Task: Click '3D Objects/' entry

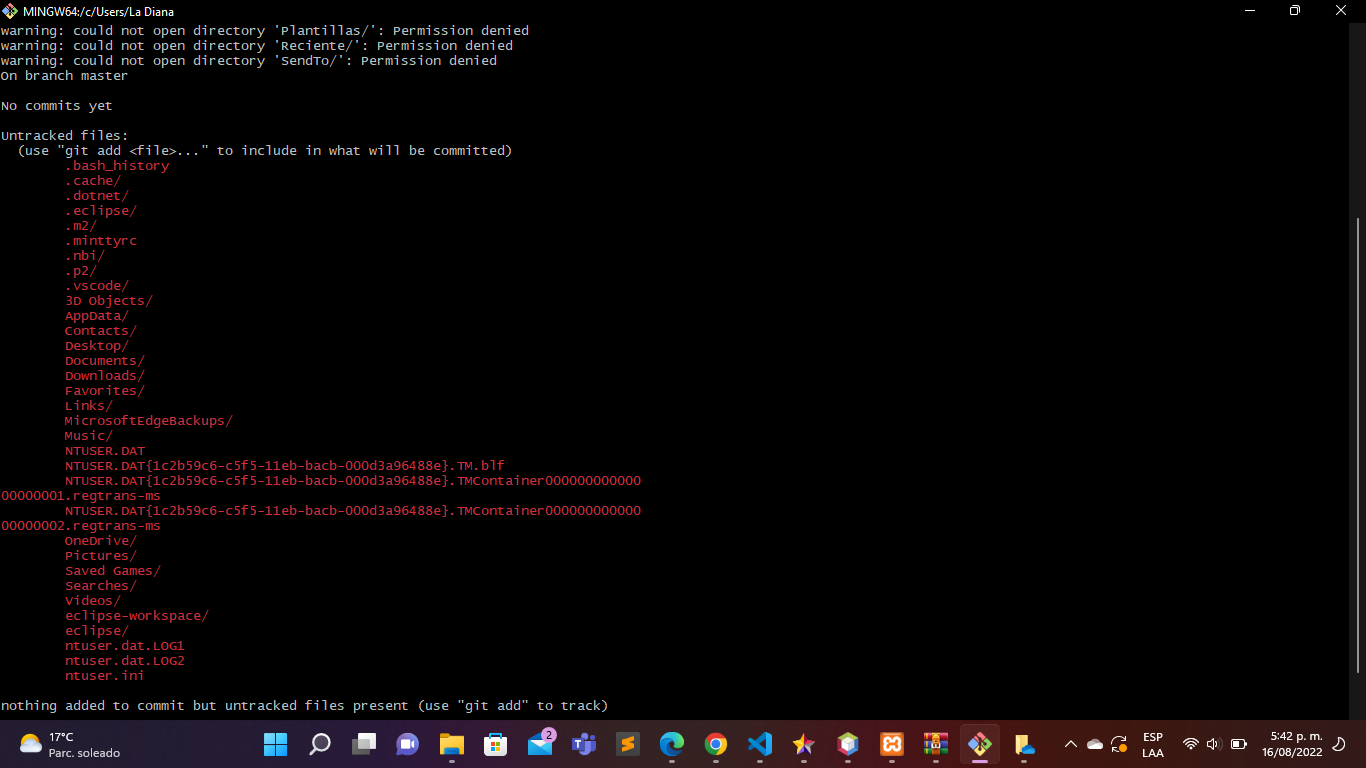Action: [x=109, y=301]
